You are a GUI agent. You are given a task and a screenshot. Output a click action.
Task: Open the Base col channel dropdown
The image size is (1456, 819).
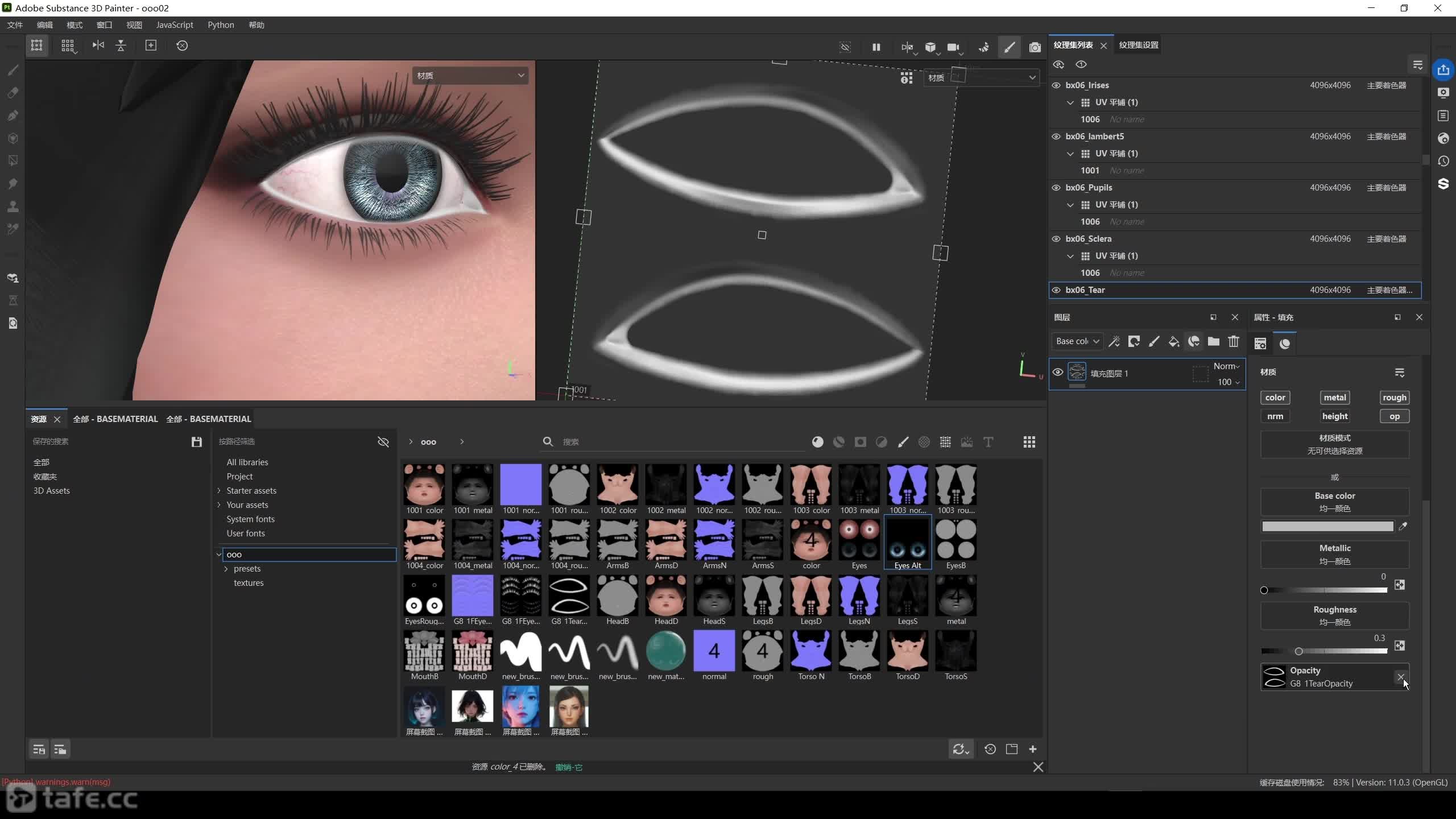pyautogui.click(x=1077, y=341)
